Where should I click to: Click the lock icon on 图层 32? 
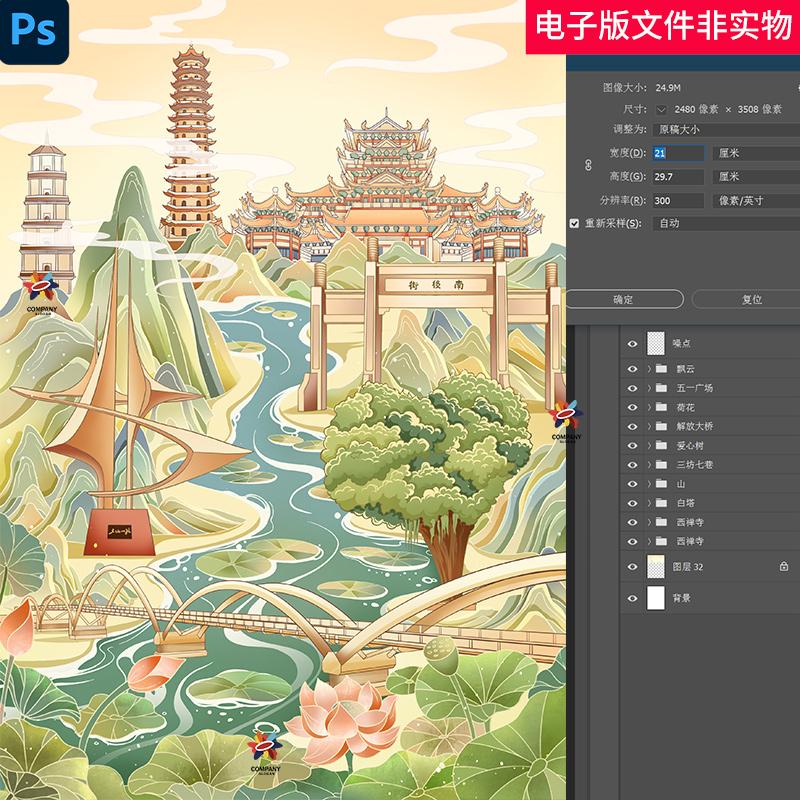tap(784, 566)
